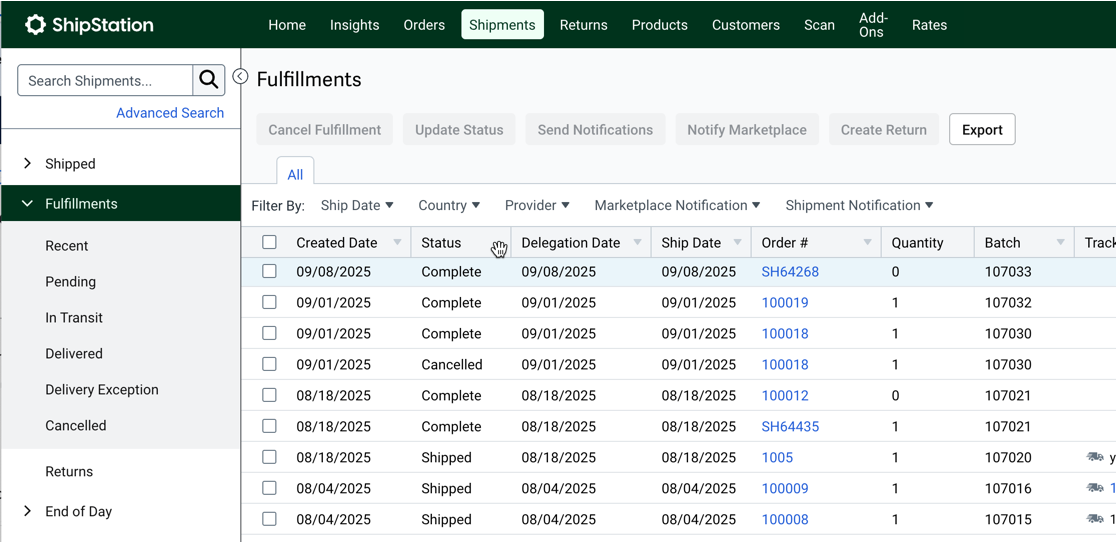Toggle the select-all header checkbox
The width and height of the screenshot is (1118, 542).
coord(269,242)
